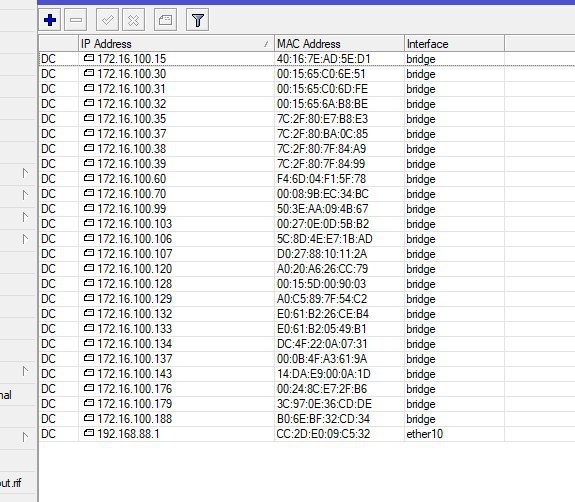Viewport: 575px width, 502px height.
Task: Click MAC address F4:6D:04:F1:5F:78
Action: 322,179
